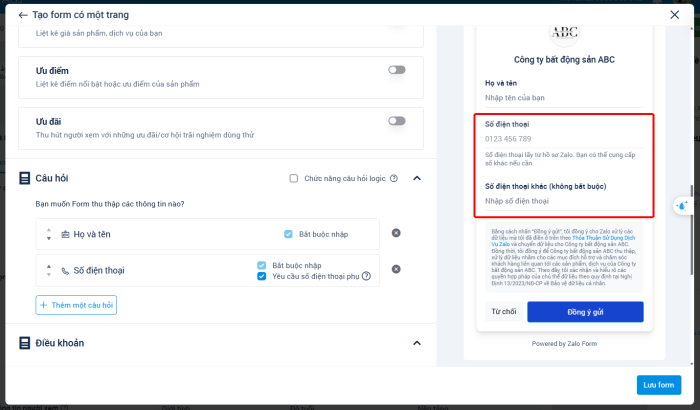700x410 pixels.
Task: Collapse the Câu hỏi section
Action: 417,179
